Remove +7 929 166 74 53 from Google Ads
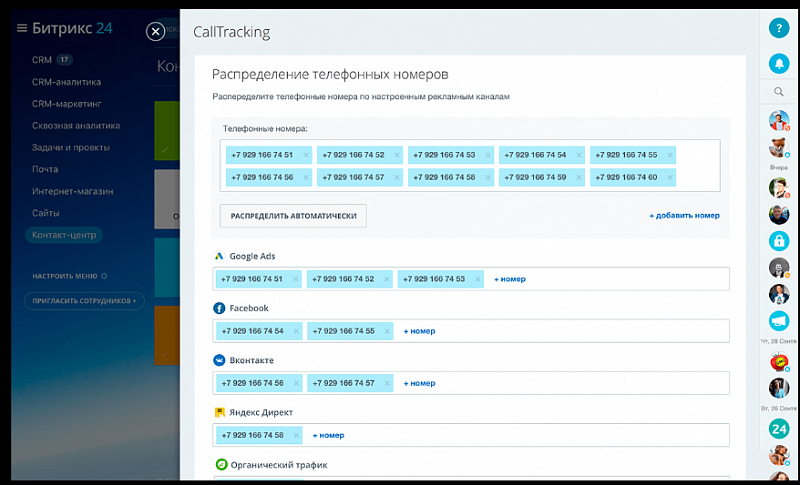This screenshot has width=800, height=485. click(477, 279)
